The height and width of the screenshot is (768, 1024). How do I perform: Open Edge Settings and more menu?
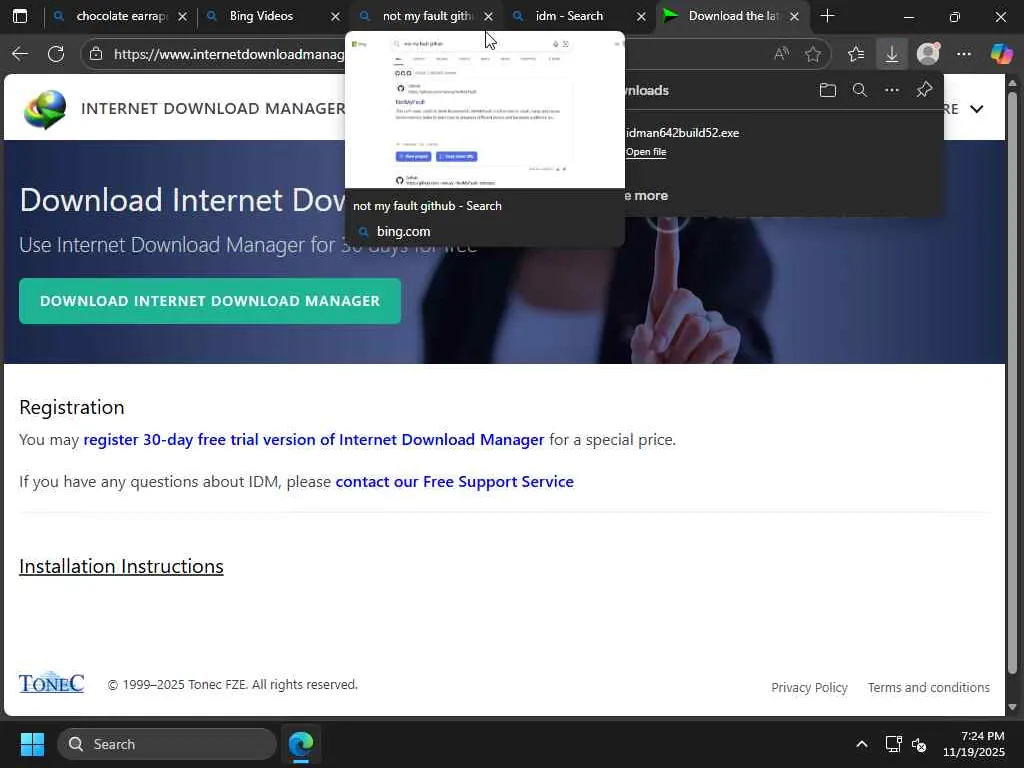coord(964,54)
